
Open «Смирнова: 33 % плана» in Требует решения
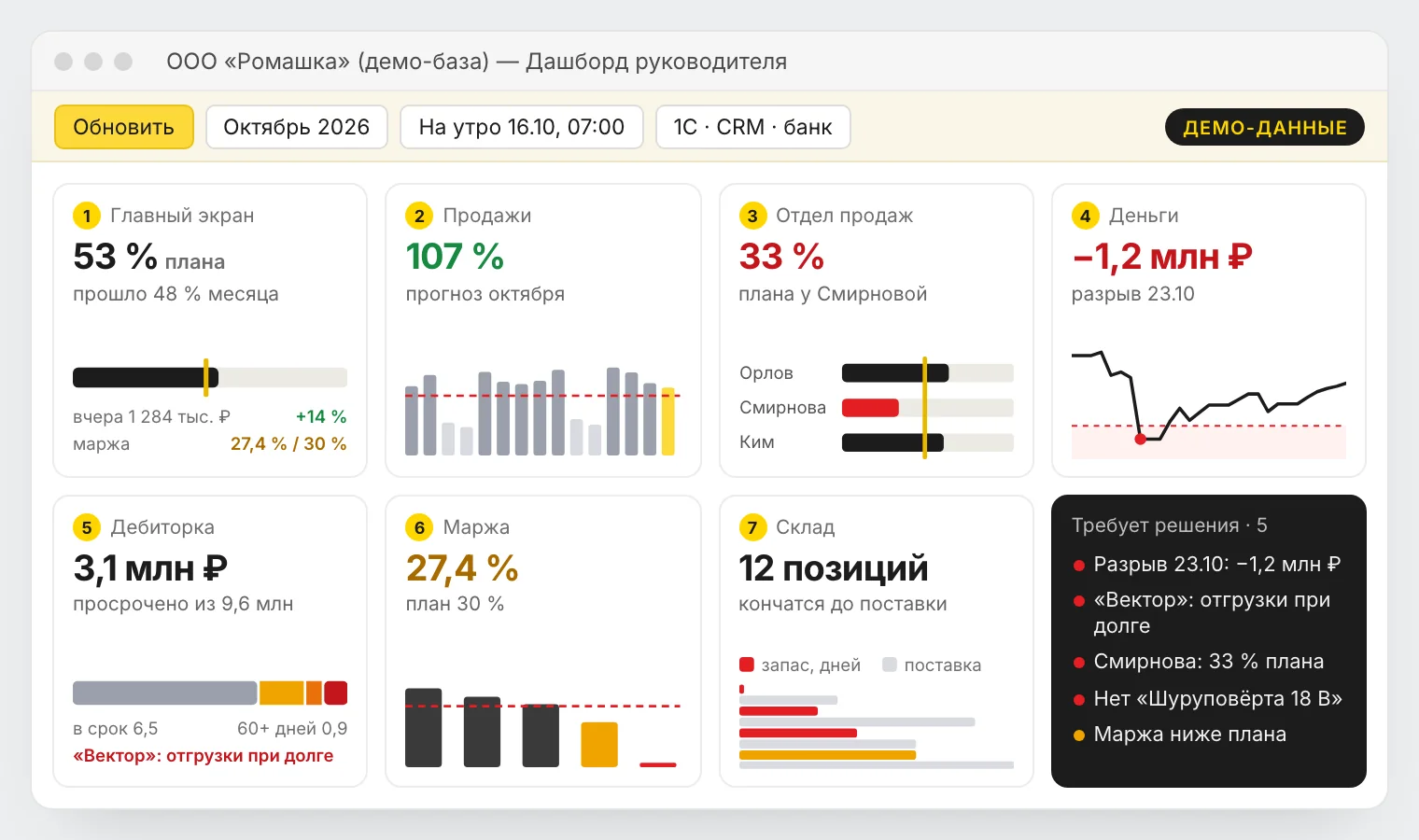(1209, 662)
